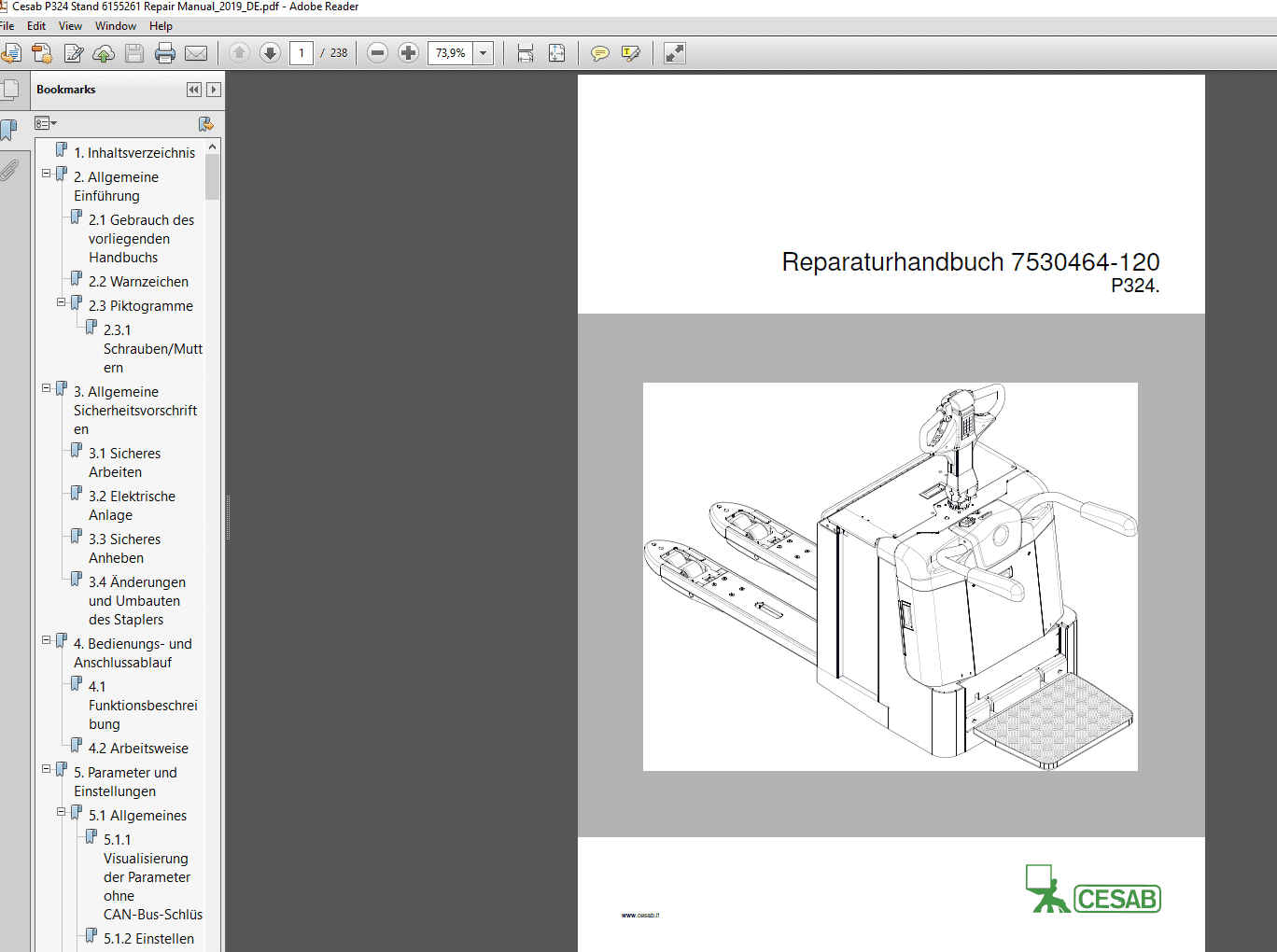Click the Create PDF online toolbar icon

point(10,53)
